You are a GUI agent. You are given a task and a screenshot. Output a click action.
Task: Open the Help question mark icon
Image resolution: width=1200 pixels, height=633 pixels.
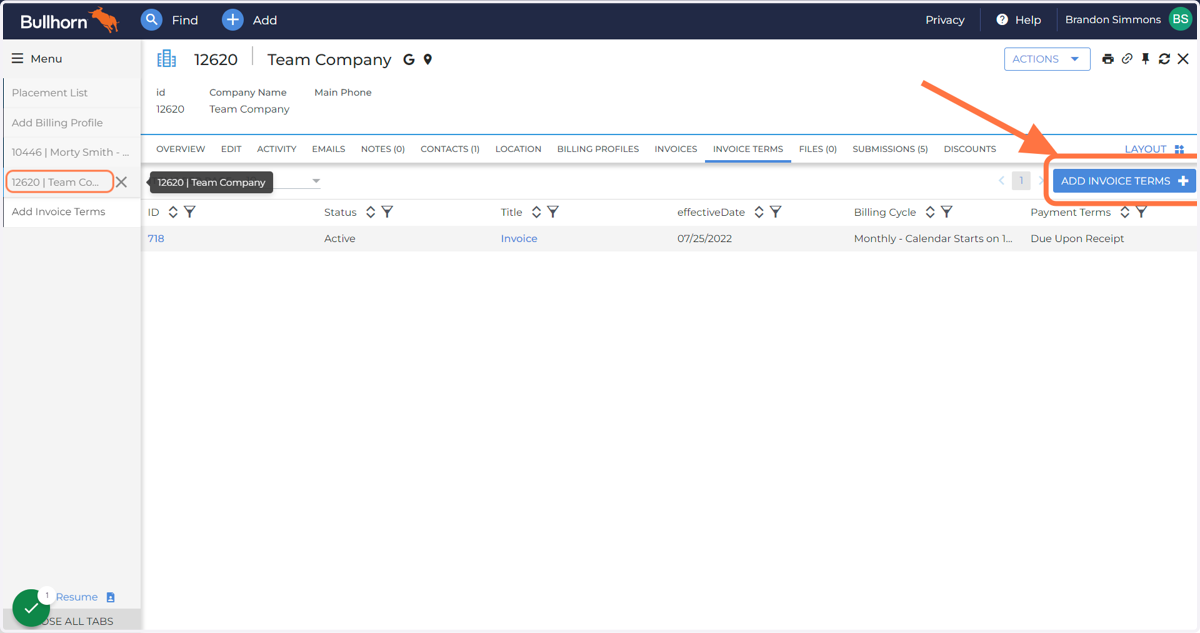[1002, 20]
